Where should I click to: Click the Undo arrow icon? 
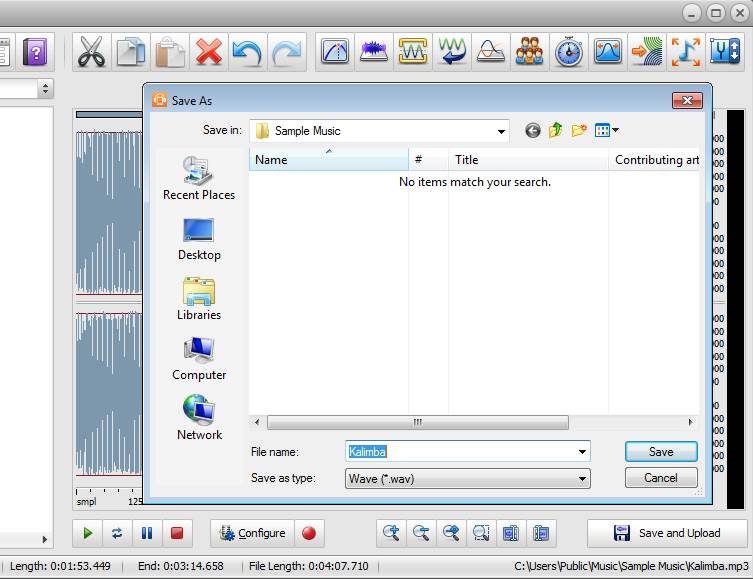coord(247,52)
